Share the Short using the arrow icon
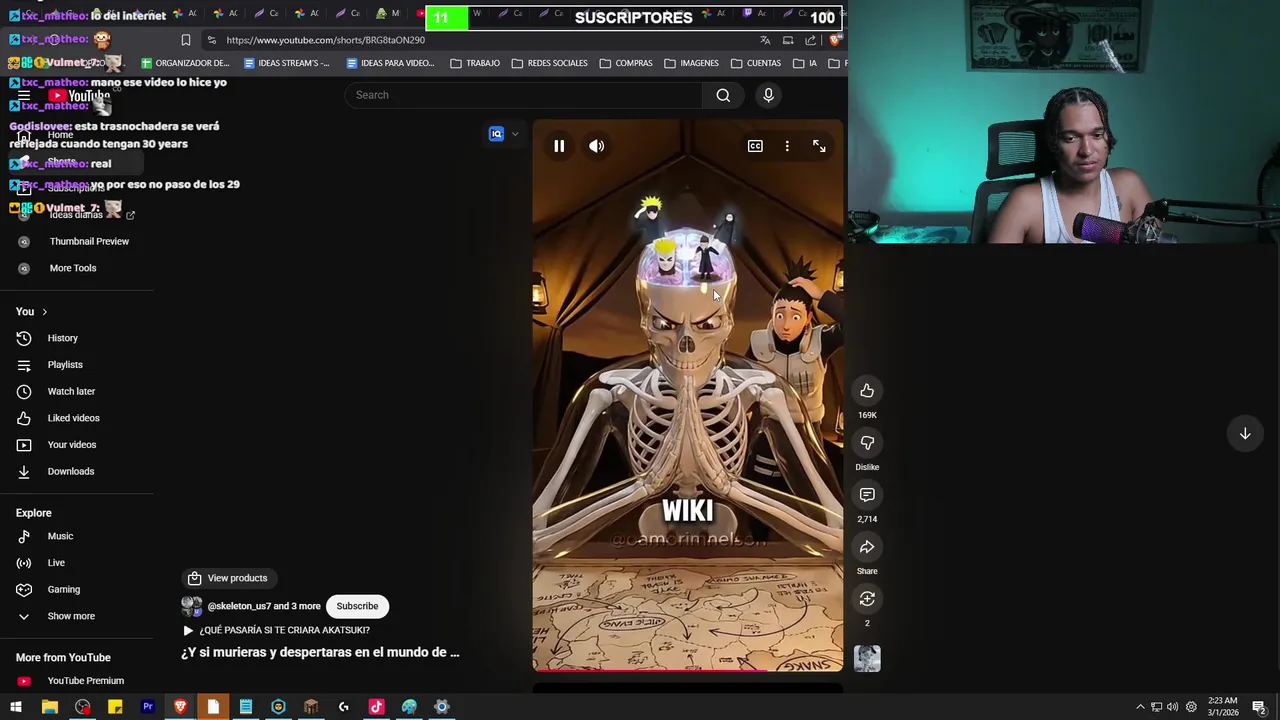1280x720 pixels. coord(867,547)
